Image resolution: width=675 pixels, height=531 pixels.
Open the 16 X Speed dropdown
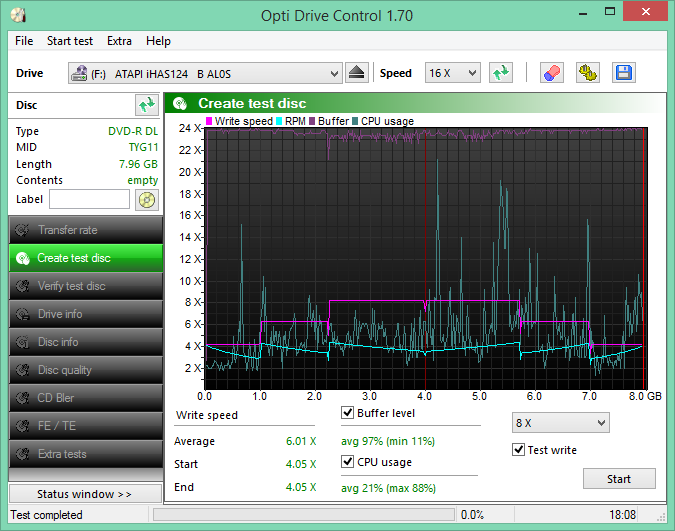(452, 73)
